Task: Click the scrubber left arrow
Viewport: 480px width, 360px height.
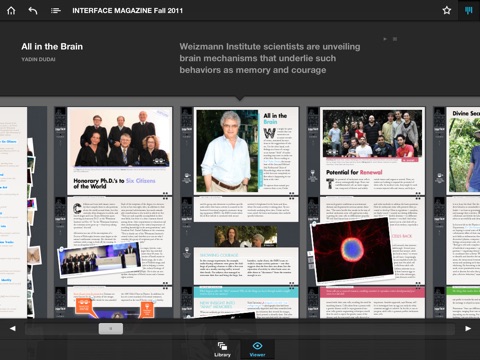Action: 13,329
